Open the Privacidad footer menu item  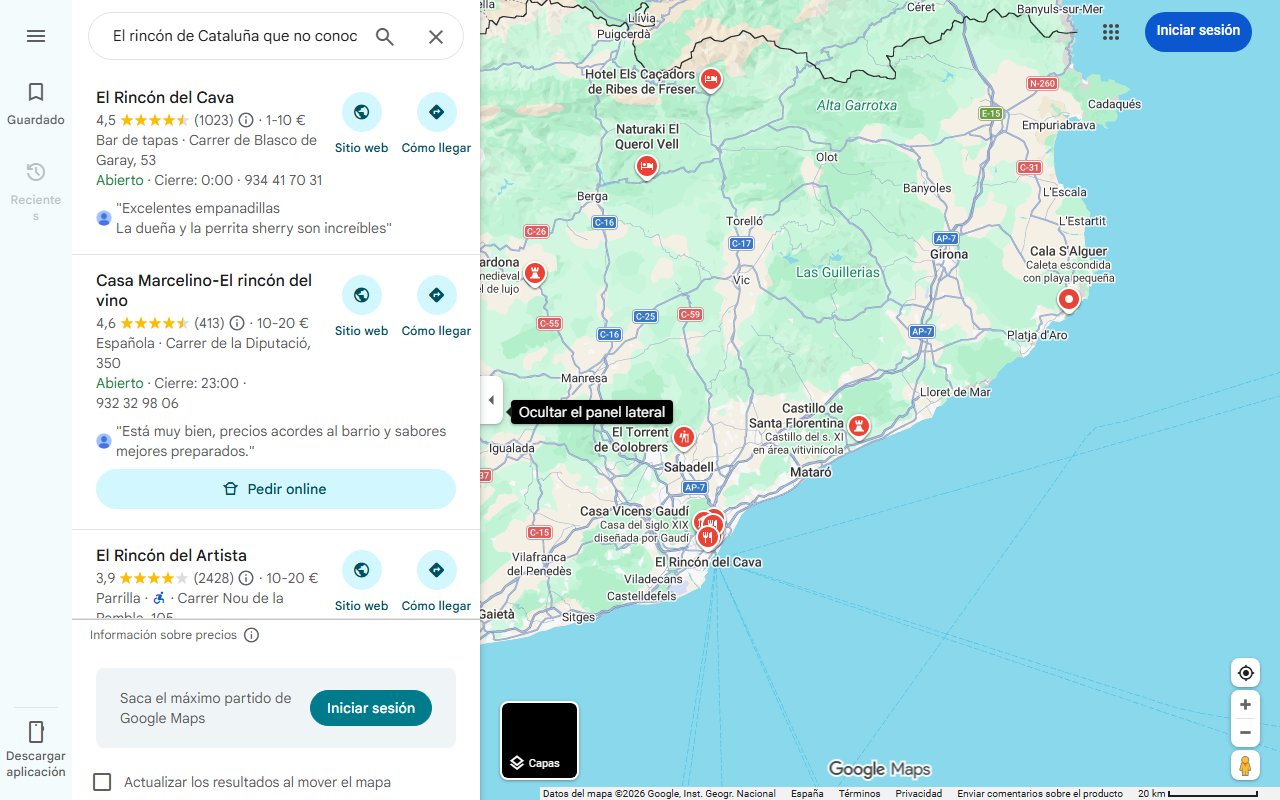pyautogui.click(x=919, y=792)
